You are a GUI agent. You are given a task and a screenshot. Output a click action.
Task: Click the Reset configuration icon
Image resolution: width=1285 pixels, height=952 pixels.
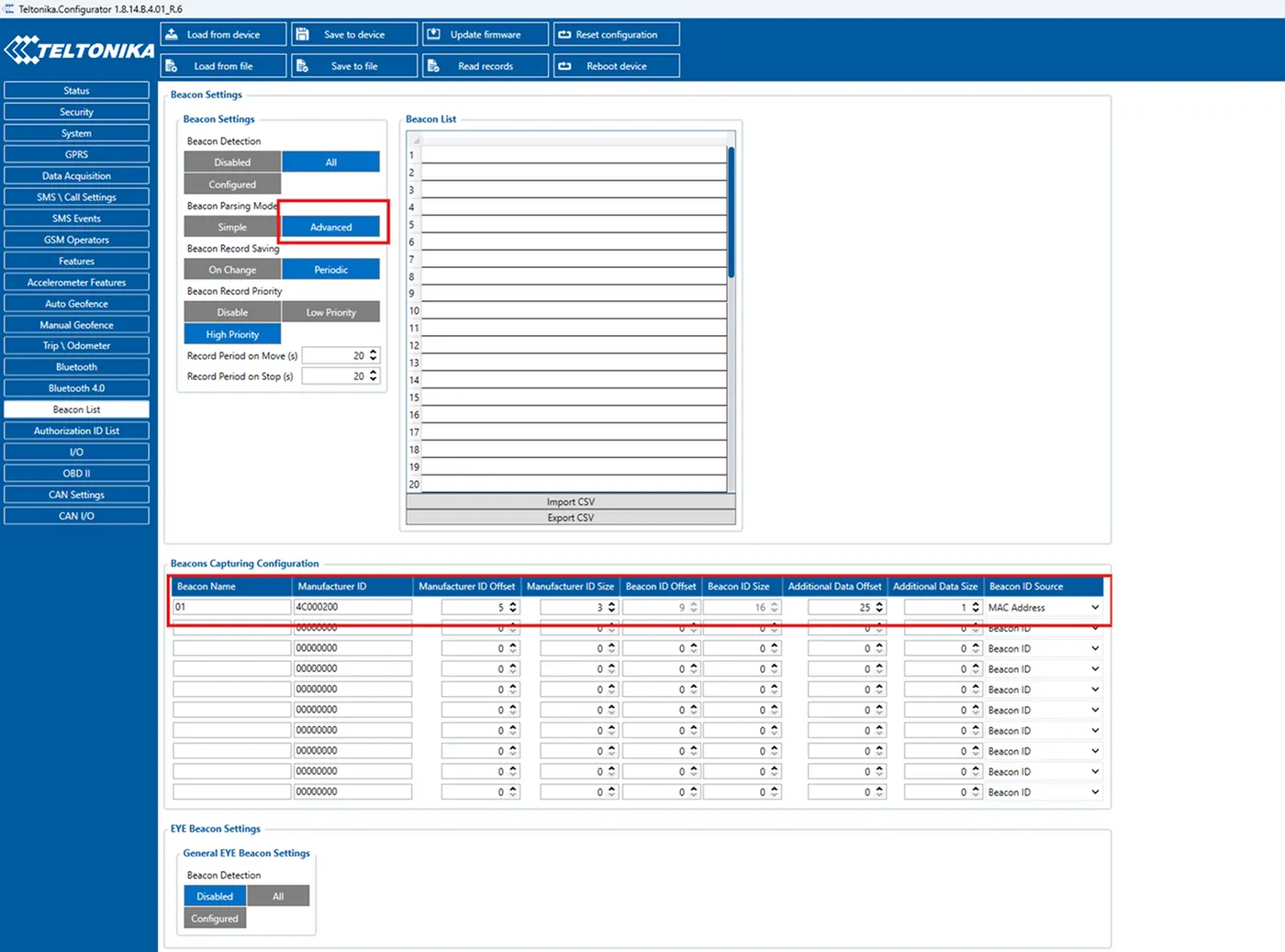tap(564, 34)
